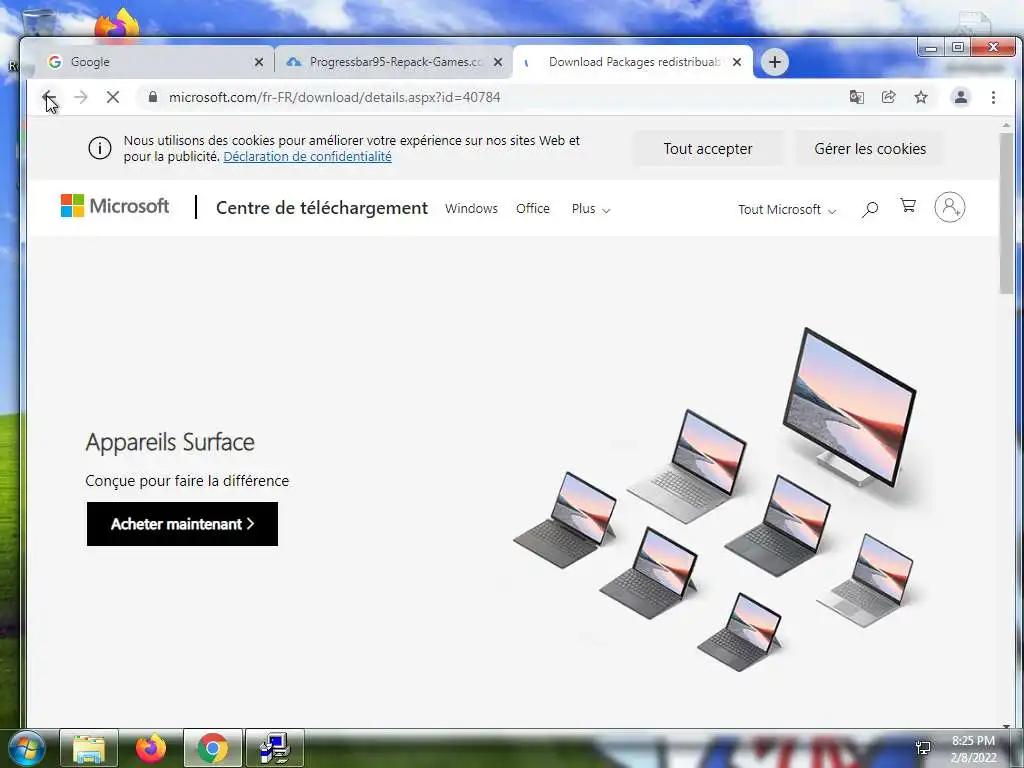Bookmark page with the star icon
The height and width of the screenshot is (768, 1024).
921,97
